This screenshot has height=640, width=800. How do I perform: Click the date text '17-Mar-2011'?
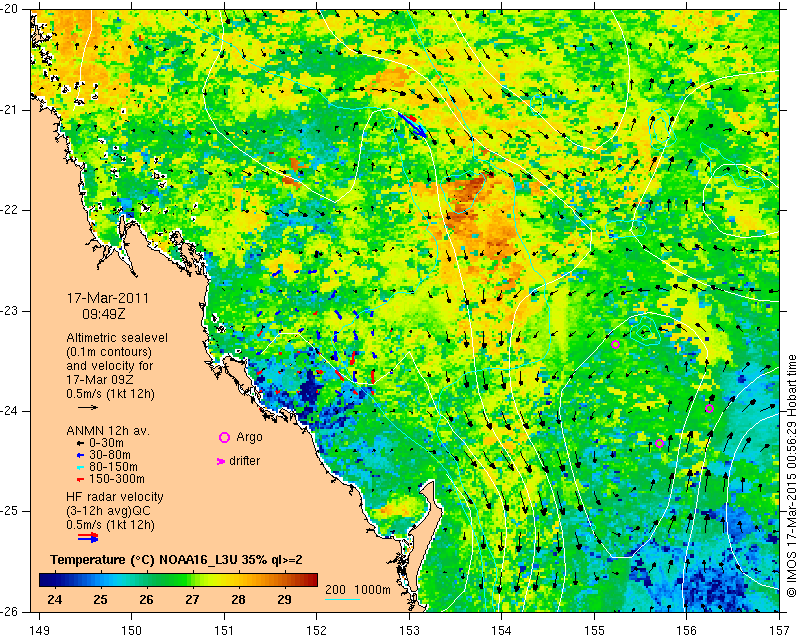click(108, 298)
